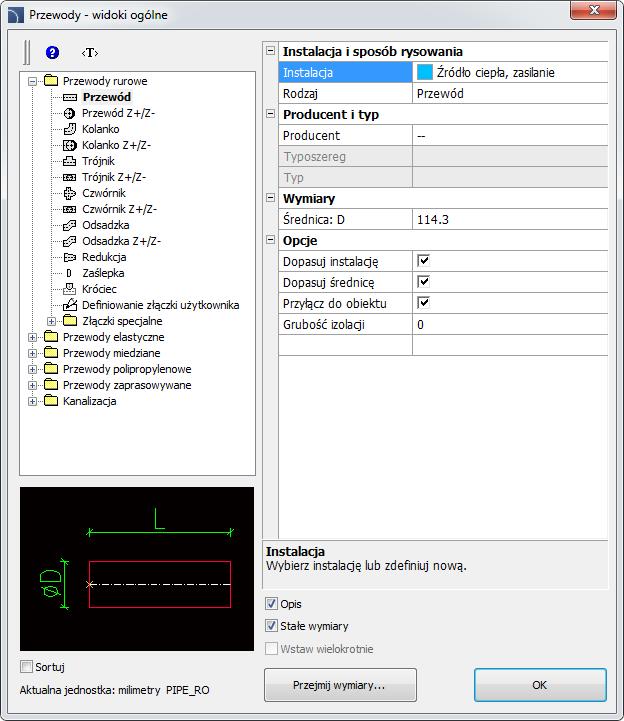This screenshot has height=721, width=624.
Task: Click the Przewody miedziane folder icon
Action: coord(51,353)
